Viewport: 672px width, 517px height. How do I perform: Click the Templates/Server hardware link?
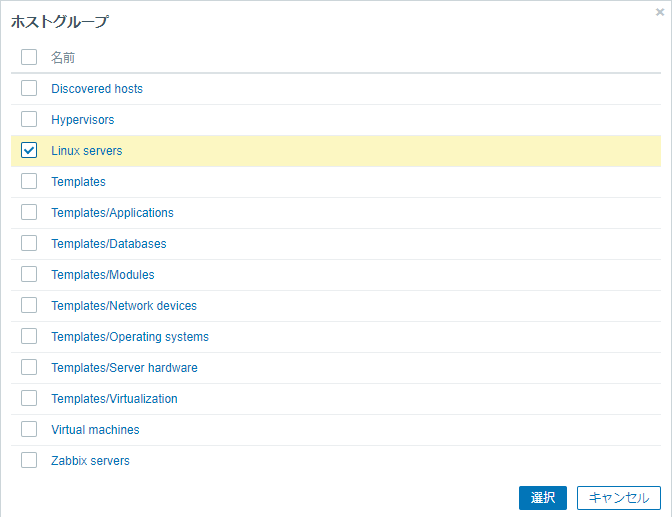click(124, 368)
